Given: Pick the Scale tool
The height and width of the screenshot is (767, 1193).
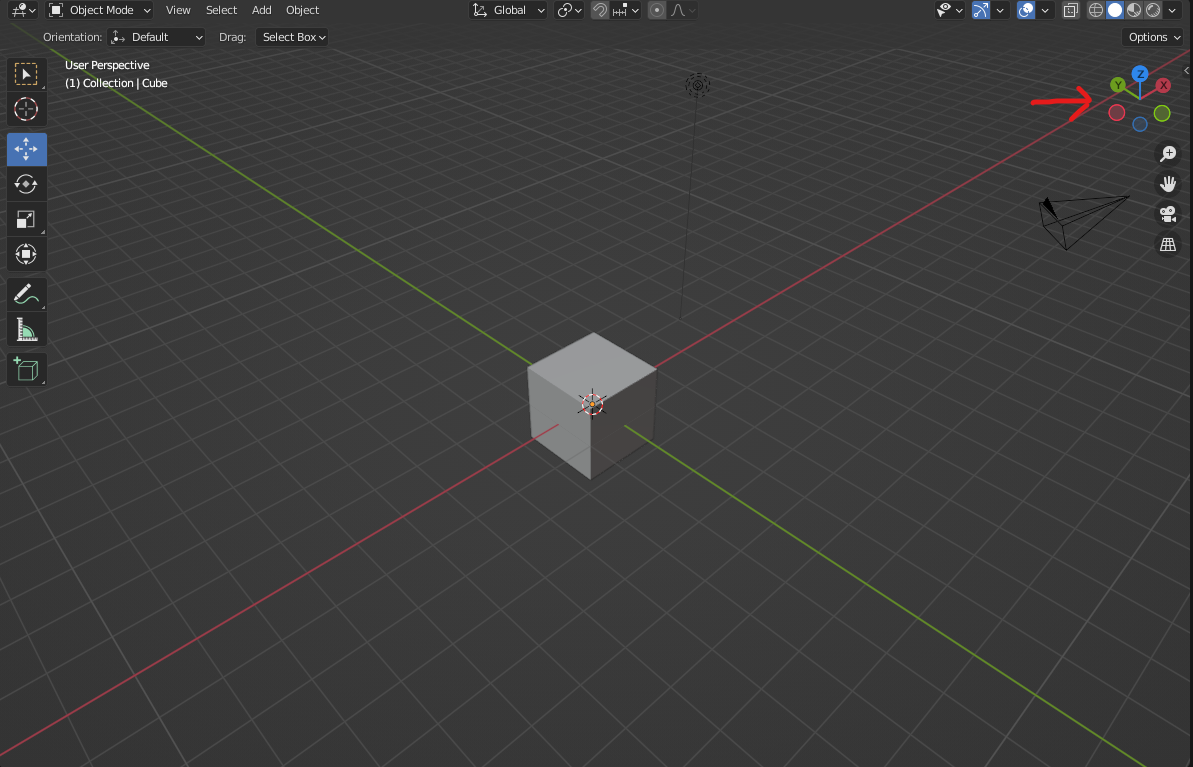Looking at the screenshot, I should coord(27,219).
